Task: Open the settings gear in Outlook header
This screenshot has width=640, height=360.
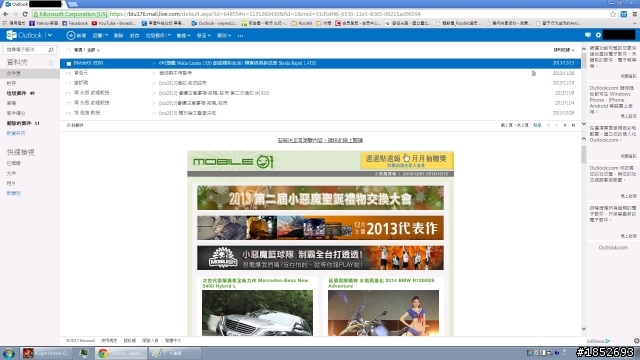Action: point(598,36)
